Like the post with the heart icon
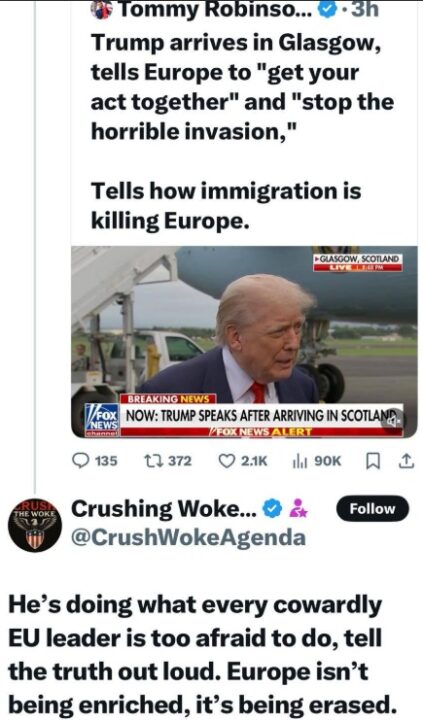Screen dimensions: 423x720 226,461
